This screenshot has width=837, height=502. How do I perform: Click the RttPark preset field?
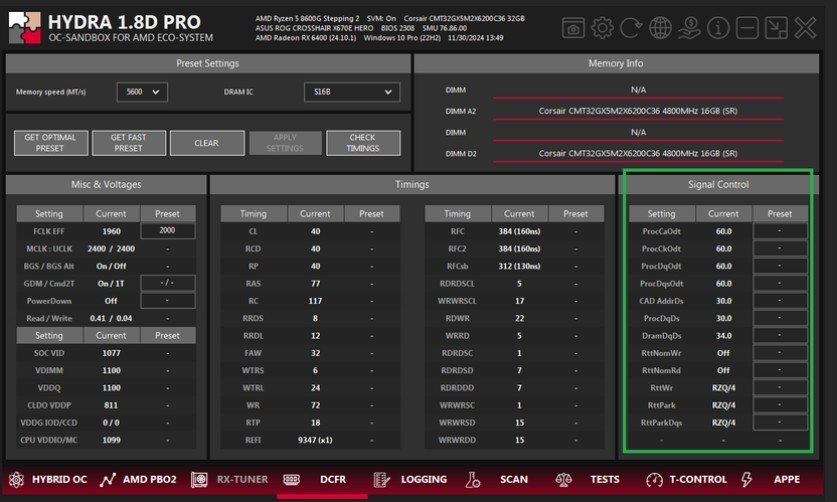coord(780,405)
